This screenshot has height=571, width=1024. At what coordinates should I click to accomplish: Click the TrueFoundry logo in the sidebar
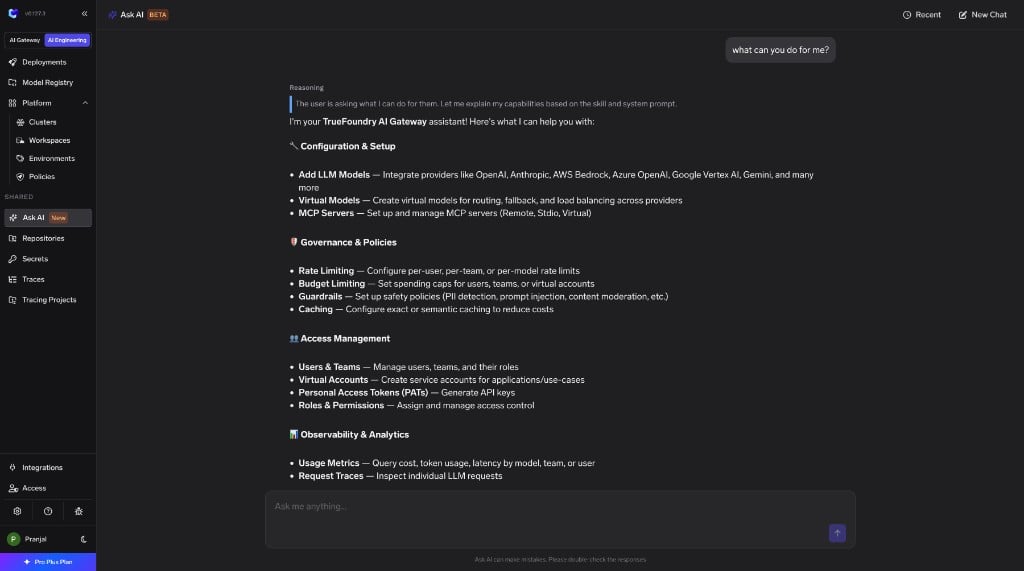12,13
